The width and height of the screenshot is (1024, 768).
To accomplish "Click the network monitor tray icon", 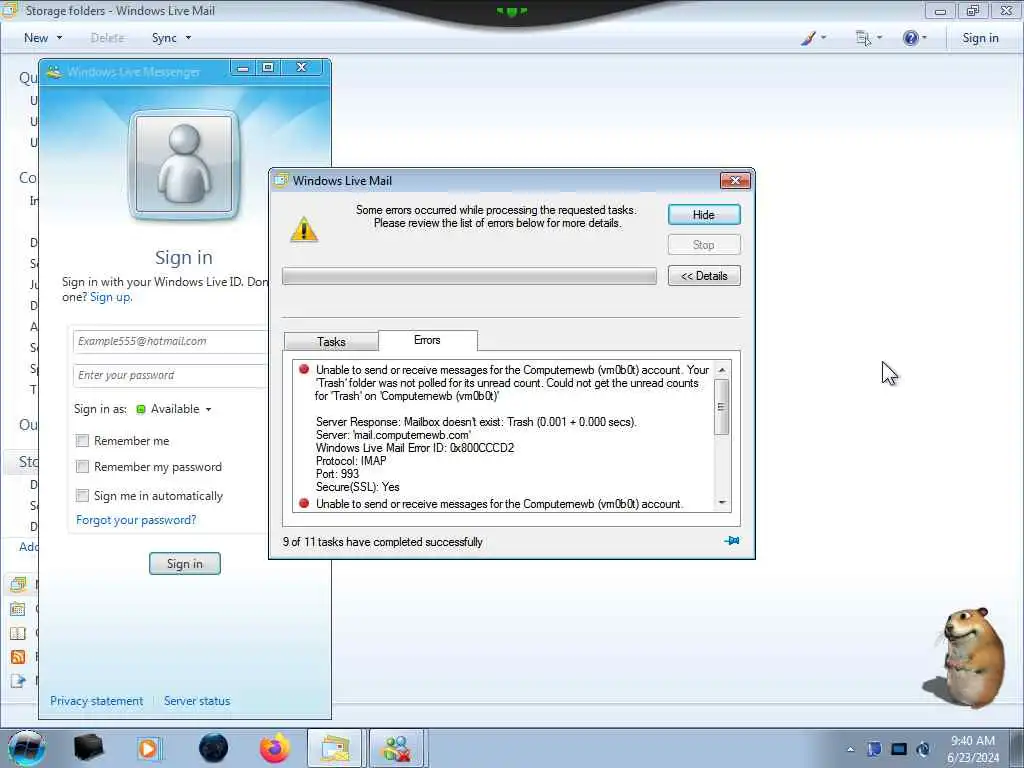I will click(899, 749).
